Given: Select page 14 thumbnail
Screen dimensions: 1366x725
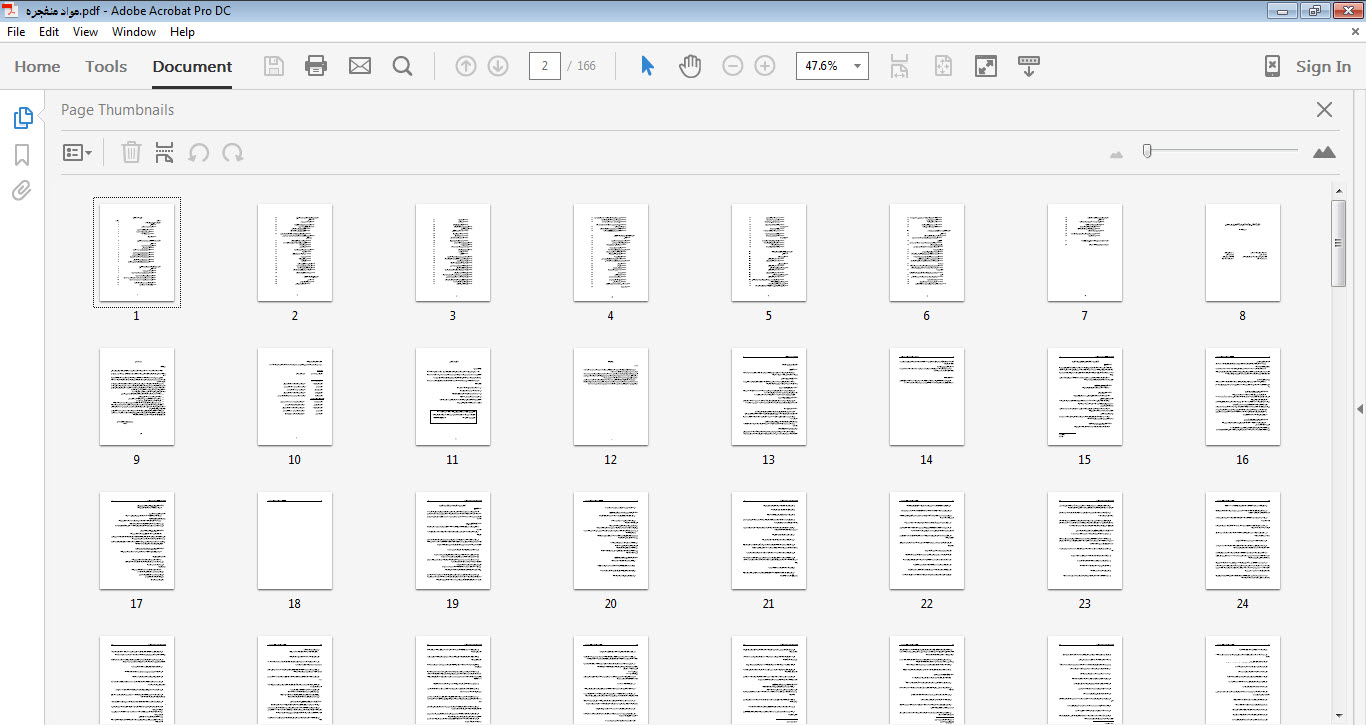Looking at the screenshot, I should click(927, 396).
